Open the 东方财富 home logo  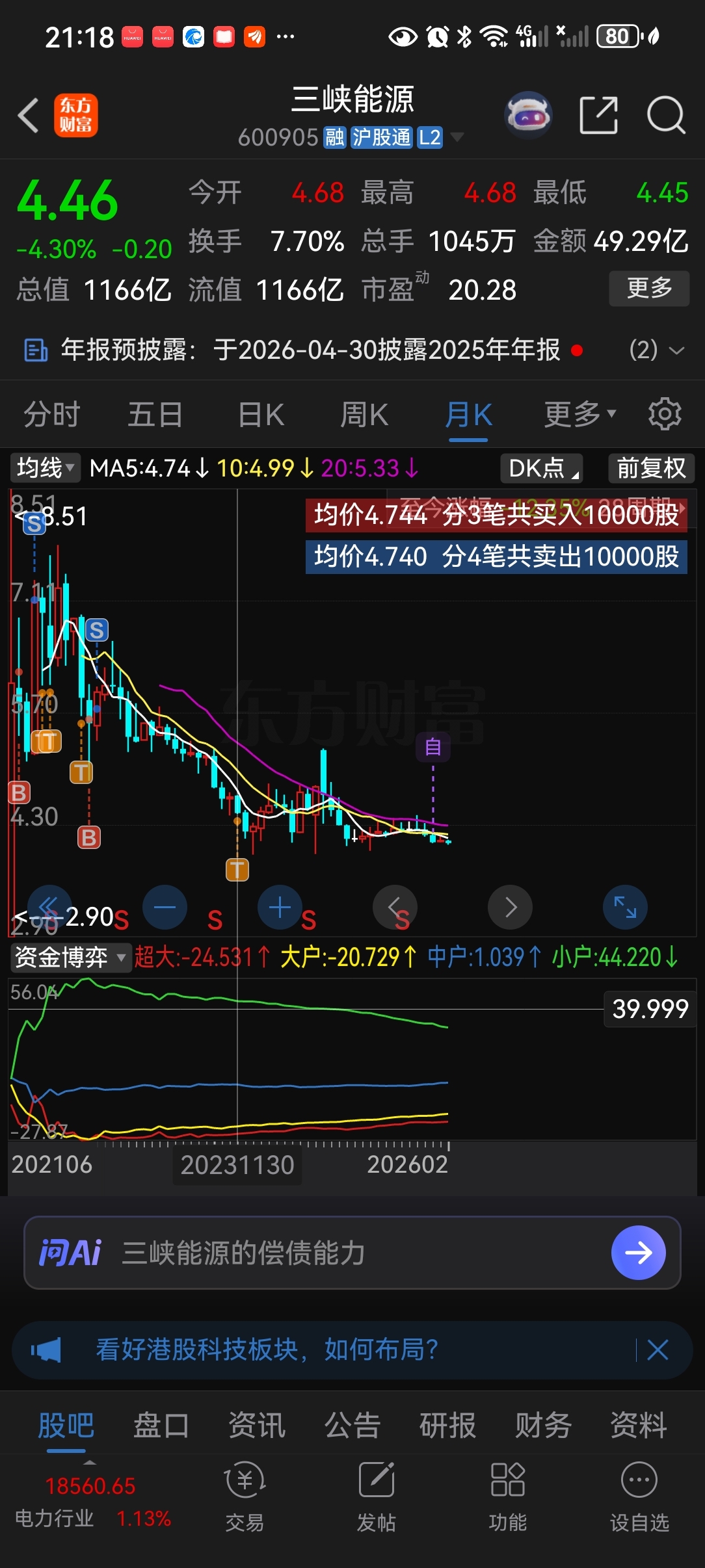point(76,116)
